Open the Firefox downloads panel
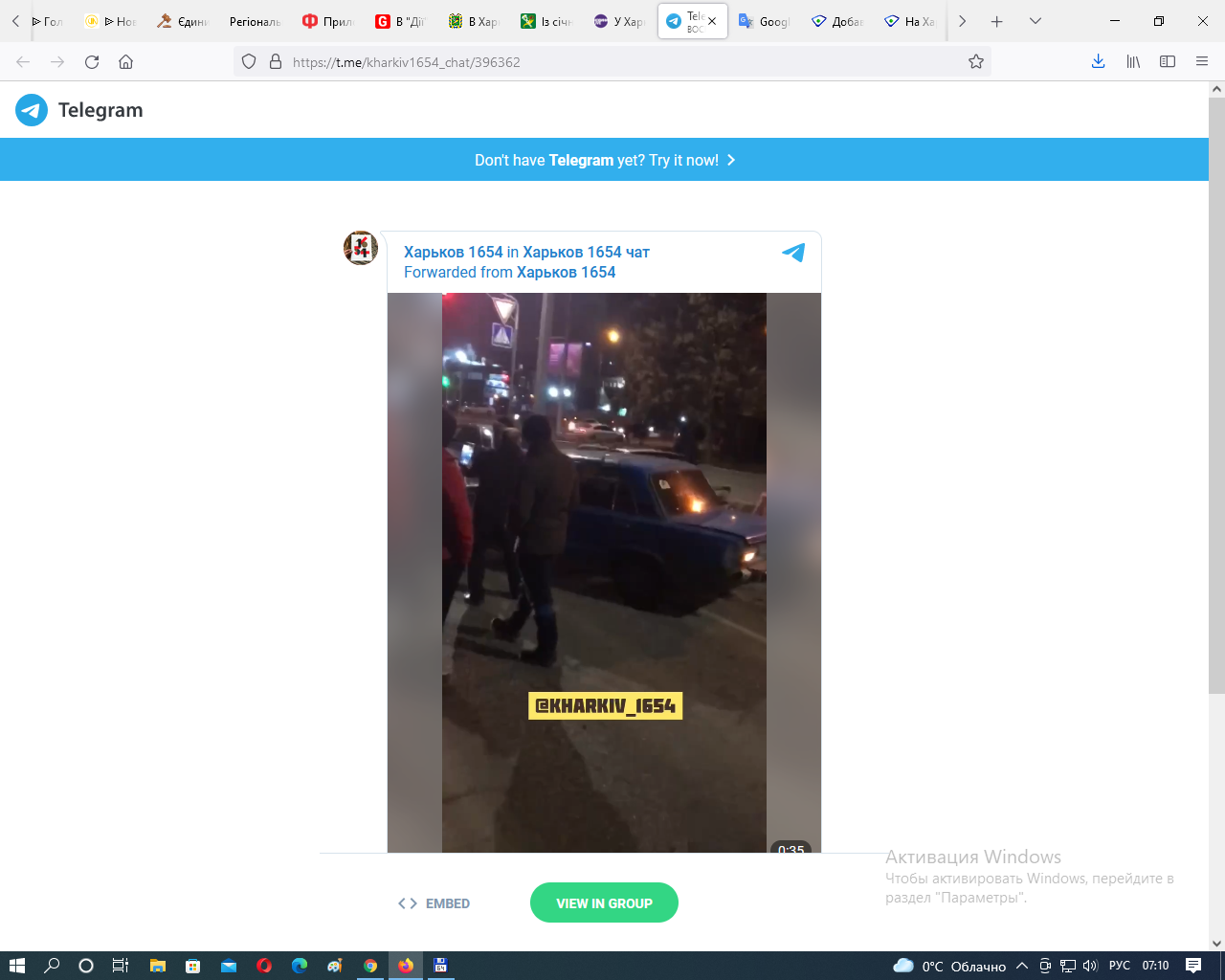This screenshot has height=980, width=1225. coord(1099,62)
